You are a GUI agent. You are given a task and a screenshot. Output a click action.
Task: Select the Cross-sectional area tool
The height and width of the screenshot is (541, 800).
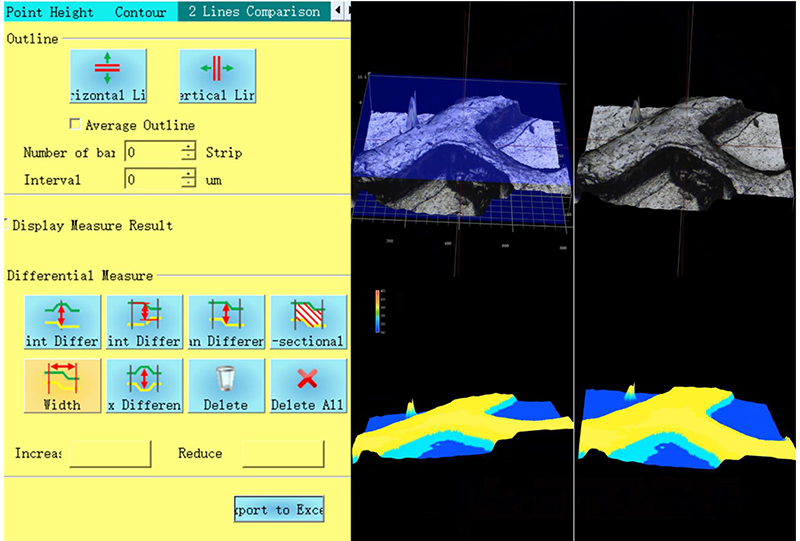point(309,322)
